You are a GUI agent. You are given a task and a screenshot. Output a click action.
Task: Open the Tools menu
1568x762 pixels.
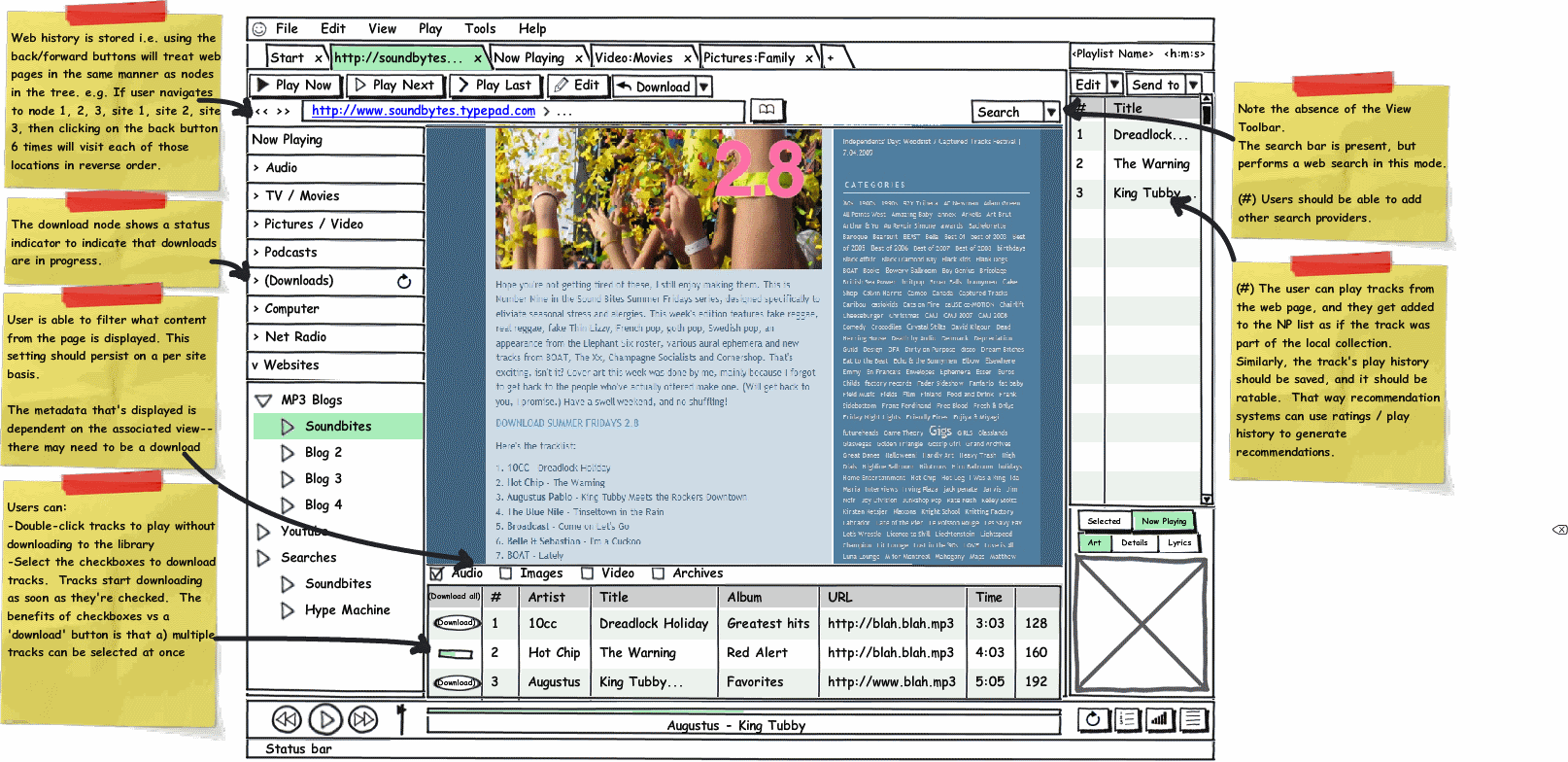coord(480,29)
